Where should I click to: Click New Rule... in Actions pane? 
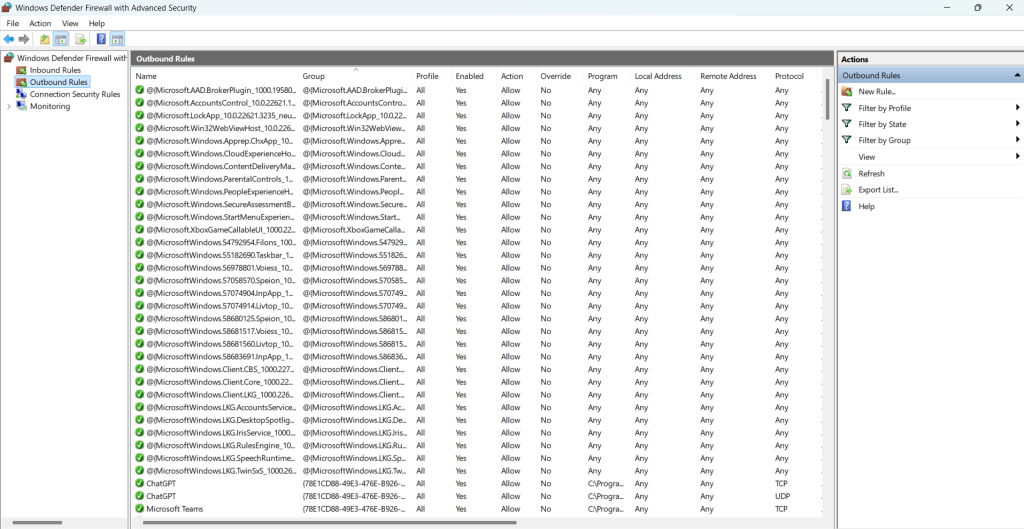(876, 91)
